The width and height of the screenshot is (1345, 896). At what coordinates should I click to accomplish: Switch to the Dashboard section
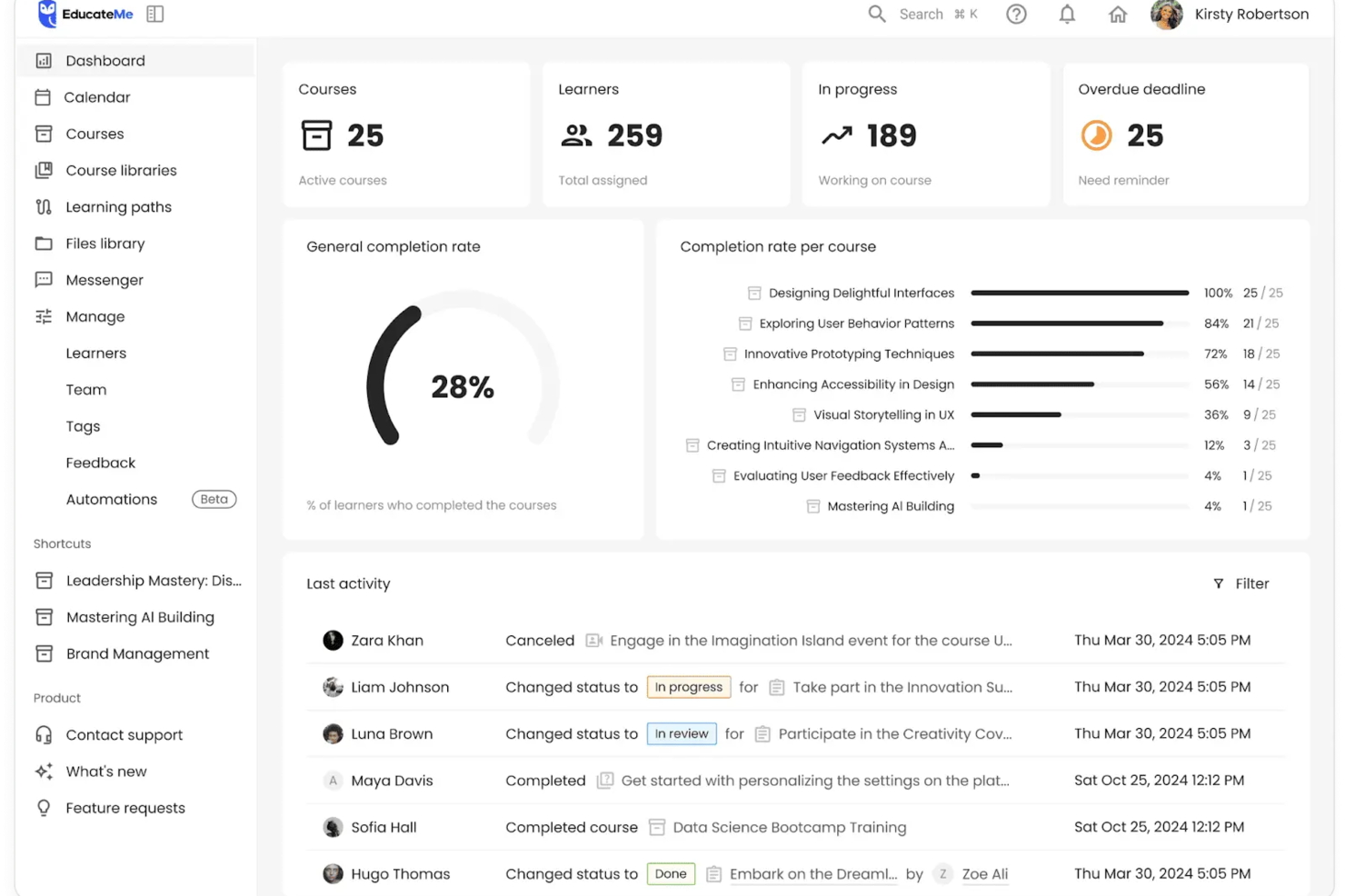click(105, 60)
